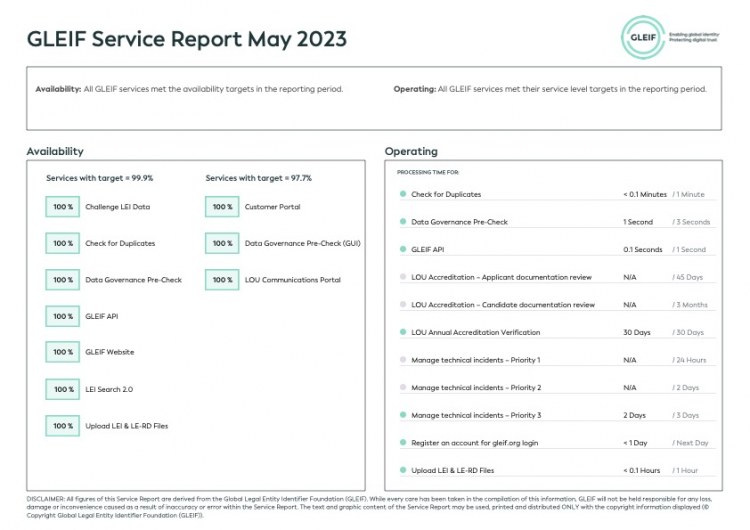Image resolution: width=750 pixels, height=530 pixels.
Task: Click the 100% badge beside Challenge LEI Data
Action: (x=63, y=207)
